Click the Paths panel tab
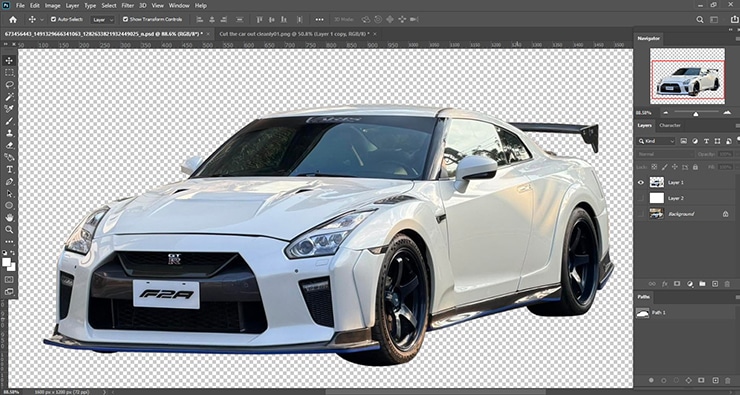Screen dimensions: 740x395 click(643, 297)
